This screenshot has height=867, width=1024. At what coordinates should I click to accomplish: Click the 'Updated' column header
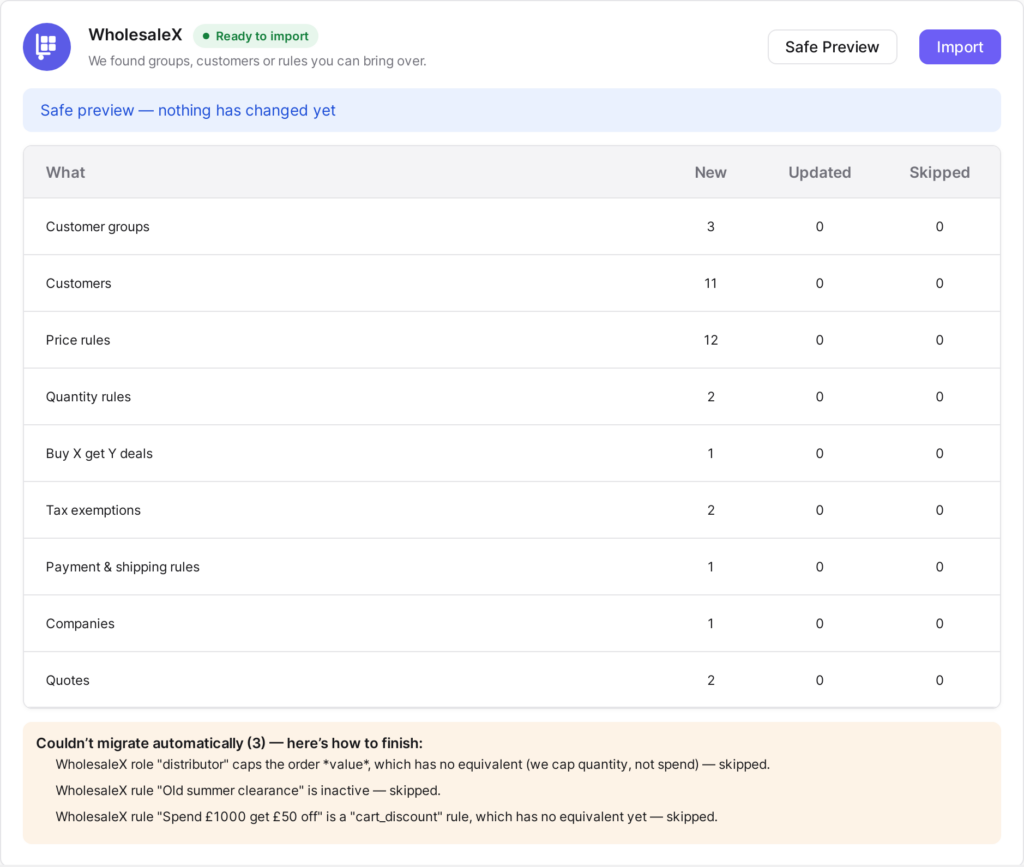click(820, 172)
